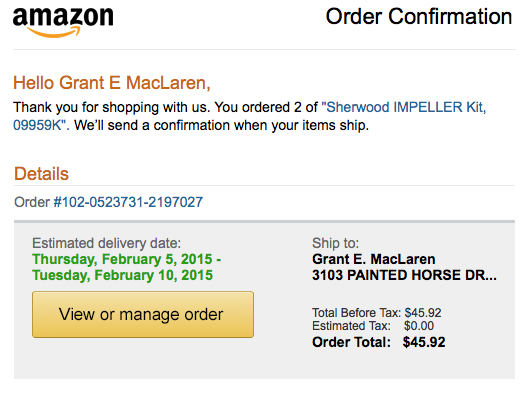This screenshot has width=527, height=395.
Task: Click the View or manage order button
Action: (143, 314)
